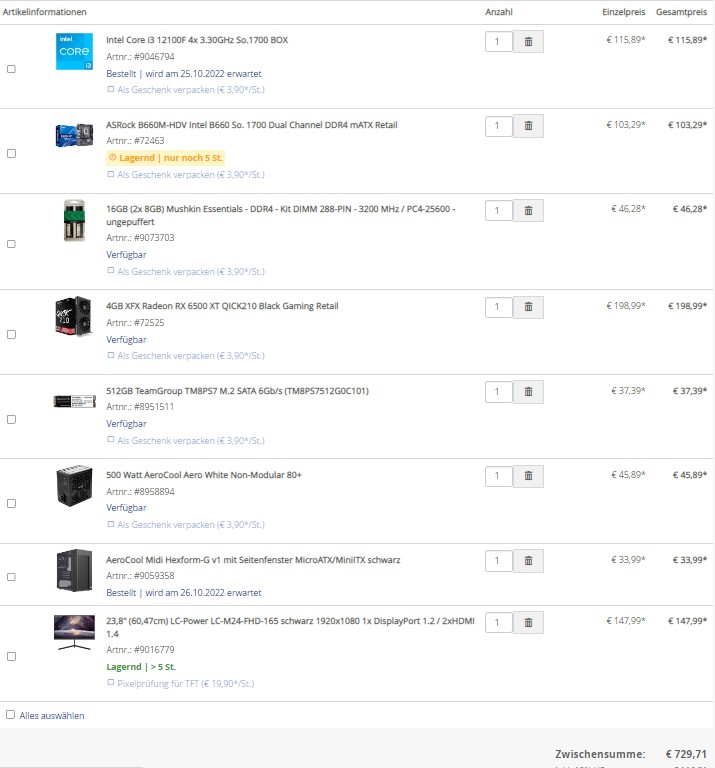Click the Intel Core i3 product thumbnail
715x768 pixels.
(x=74, y=51)
